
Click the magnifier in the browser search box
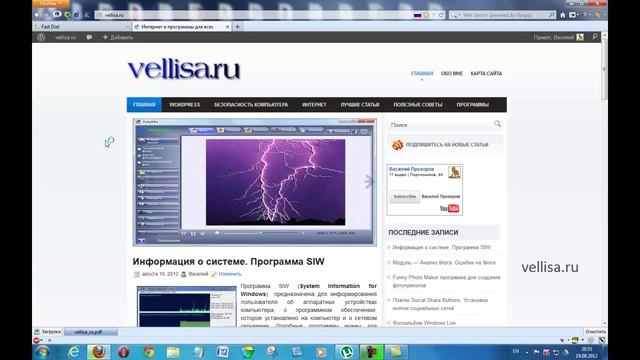coord(552,15)
